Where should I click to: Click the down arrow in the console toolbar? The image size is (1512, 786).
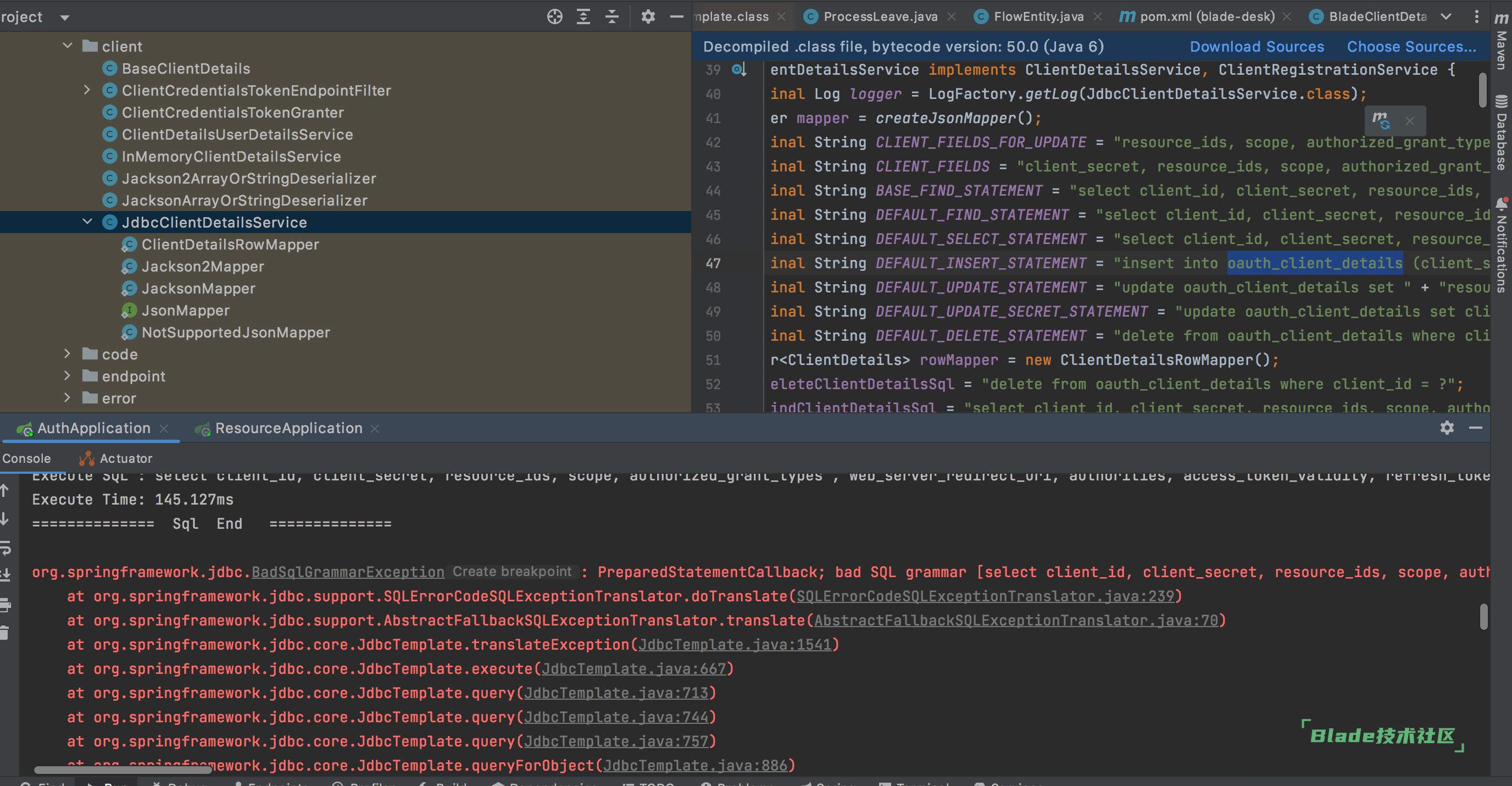[x=5, y=519]
